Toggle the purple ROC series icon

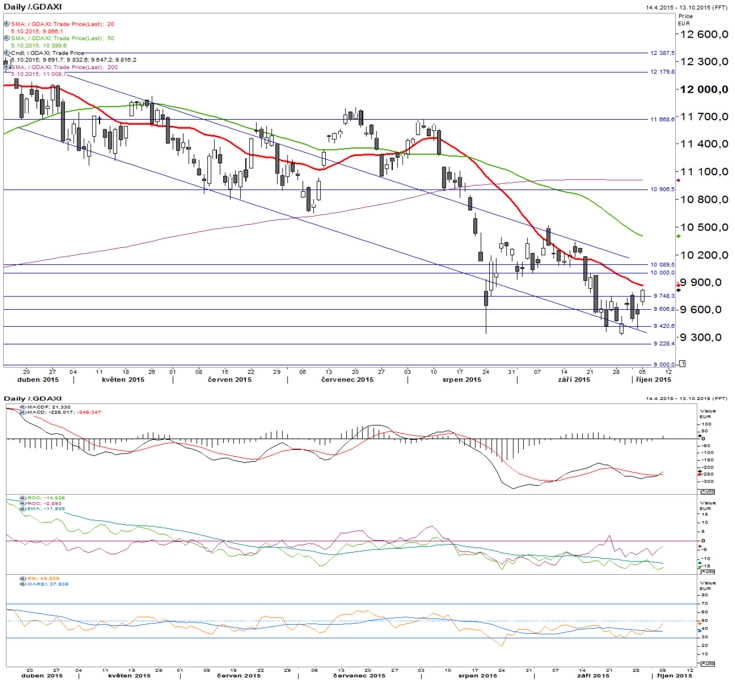[x=23, y=503]
